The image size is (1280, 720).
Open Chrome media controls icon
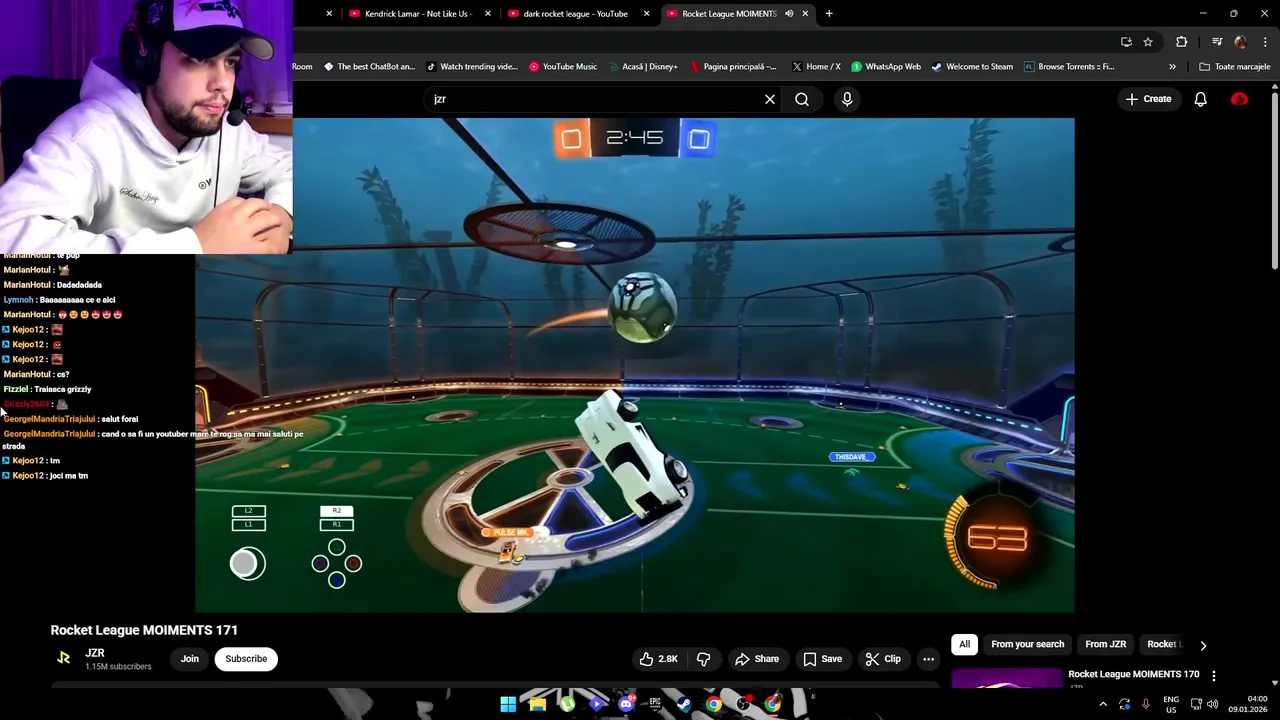(1217, 42)
